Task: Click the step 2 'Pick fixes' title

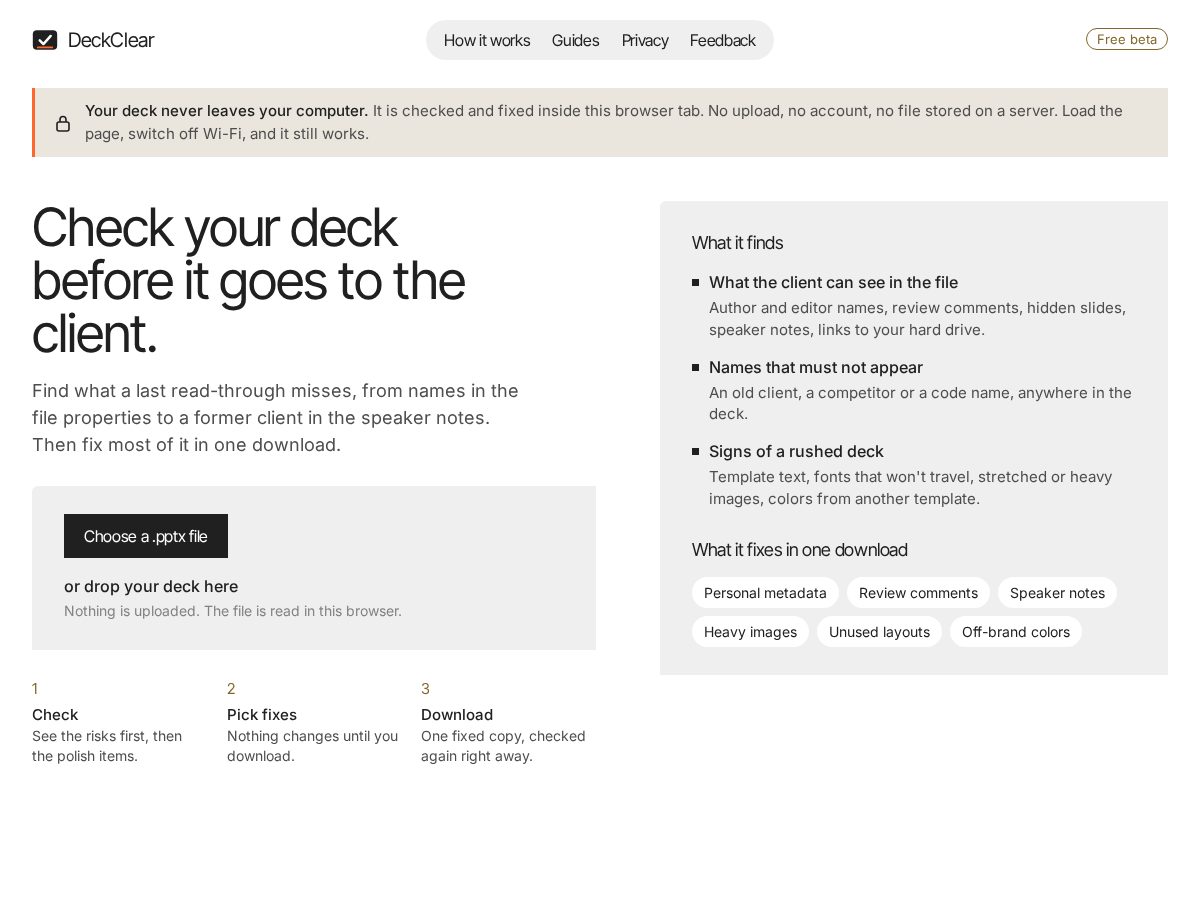Action: point(262,714)
